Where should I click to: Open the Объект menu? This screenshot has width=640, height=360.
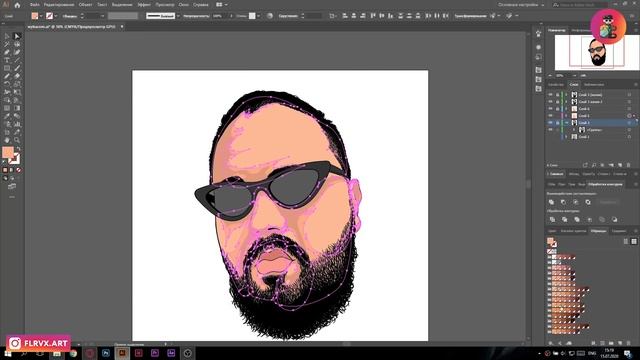[85, 5]
